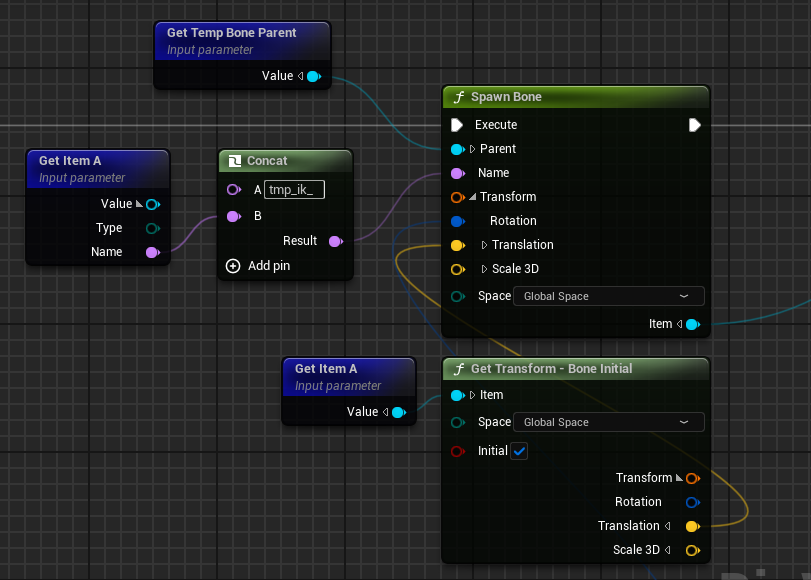Expand the Value arrow on lower Get Item A
This screenshot has height=580, width=811.
[385, 412]
